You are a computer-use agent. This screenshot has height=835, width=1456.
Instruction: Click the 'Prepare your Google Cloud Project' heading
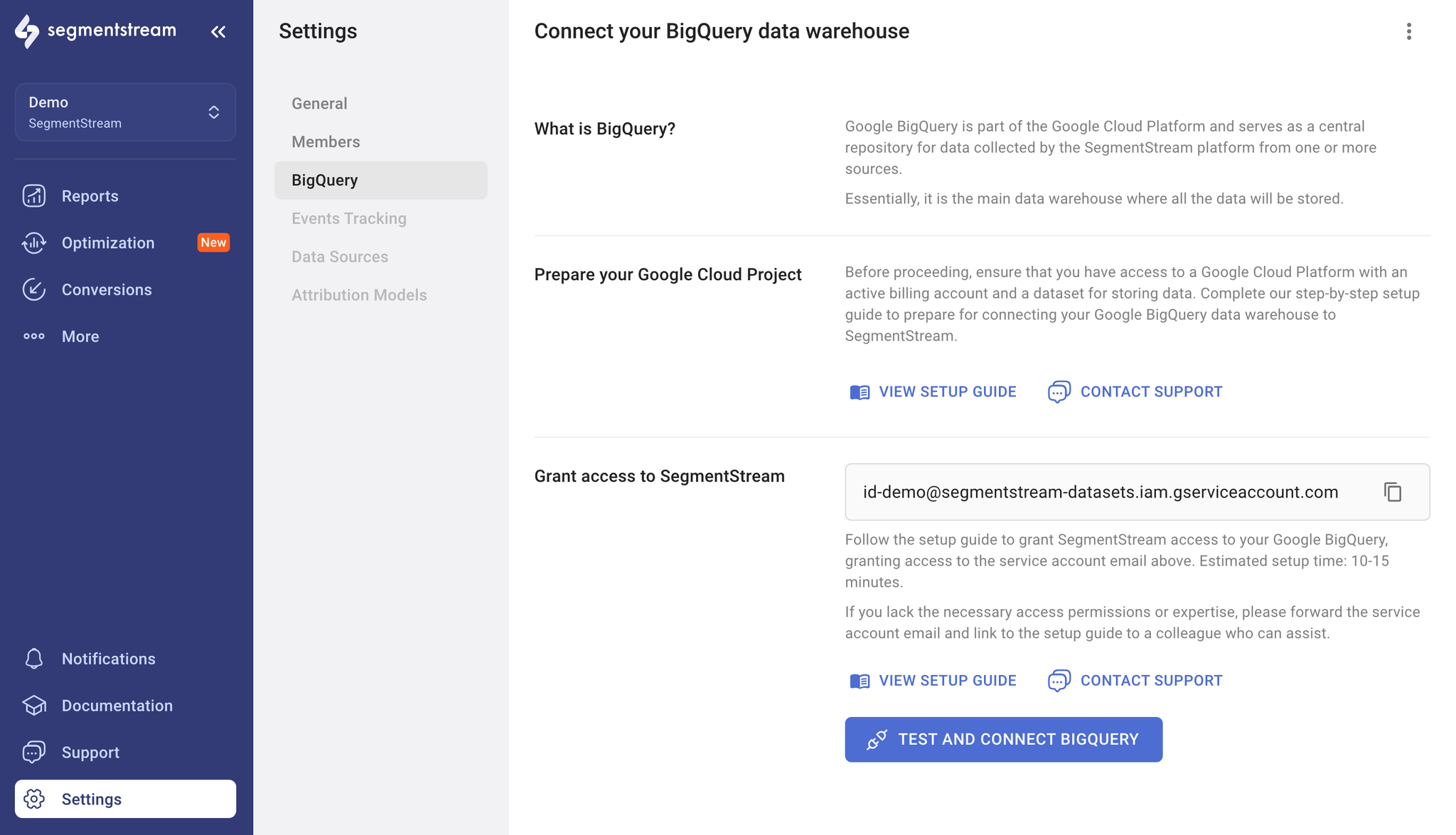[x=668, y=274]
